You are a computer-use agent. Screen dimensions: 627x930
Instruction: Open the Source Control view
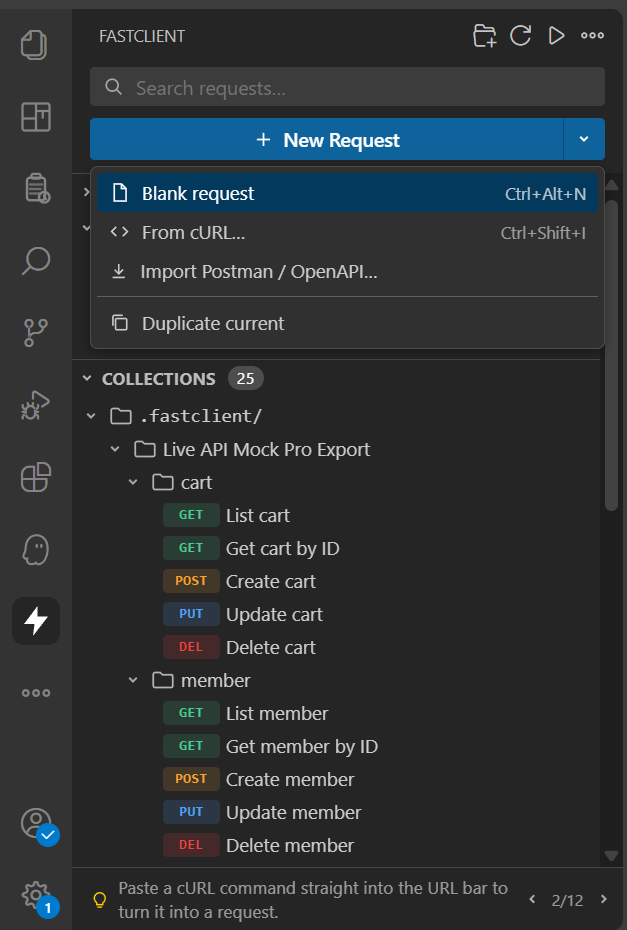tap(36, 333)
